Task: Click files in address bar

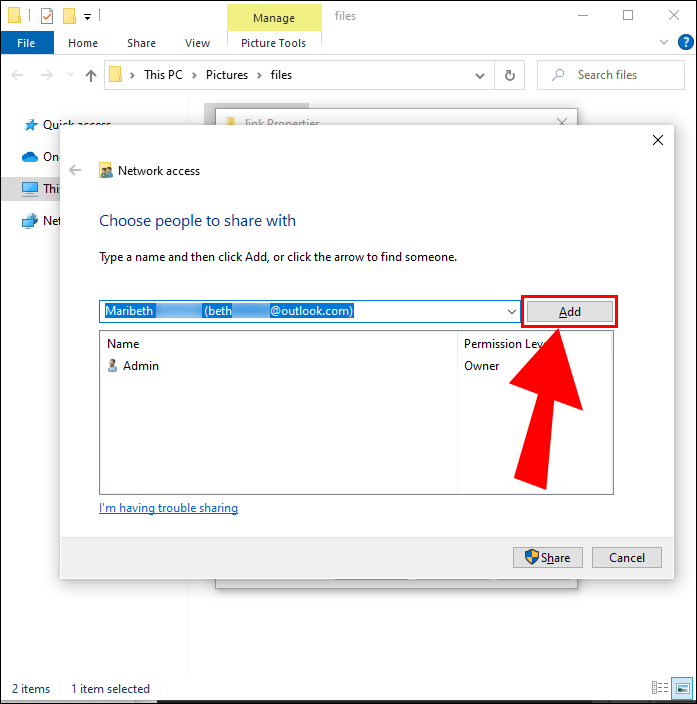Action: (x=281, y=75)
